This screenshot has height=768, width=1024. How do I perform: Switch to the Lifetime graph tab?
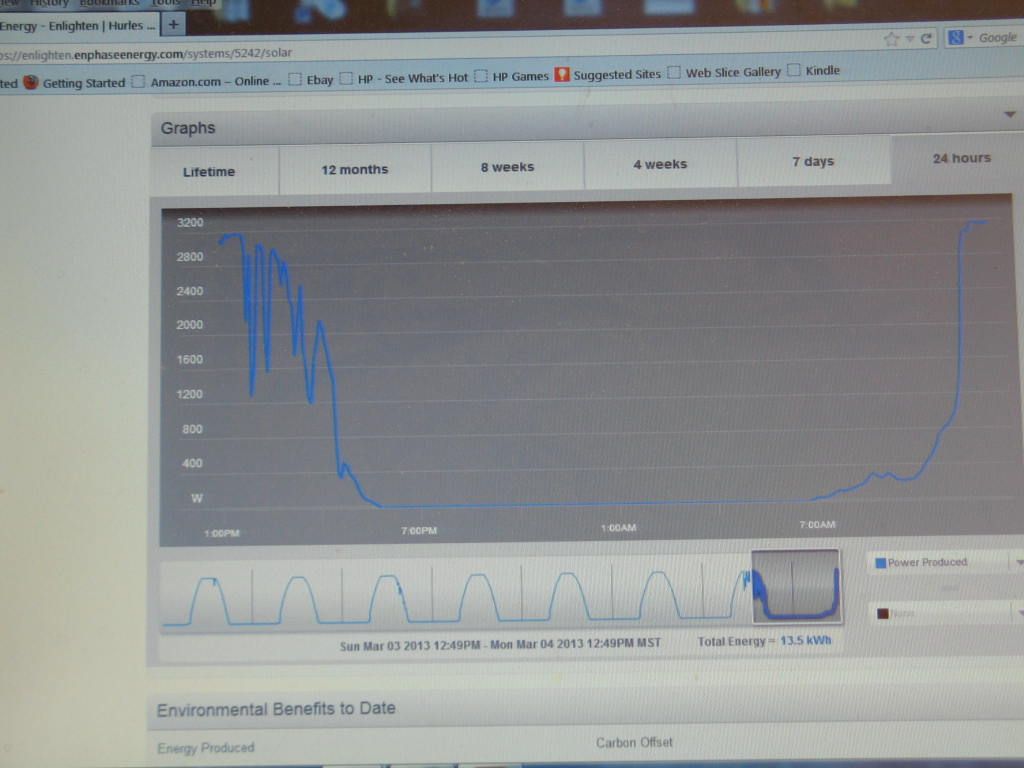coord(209,172)
